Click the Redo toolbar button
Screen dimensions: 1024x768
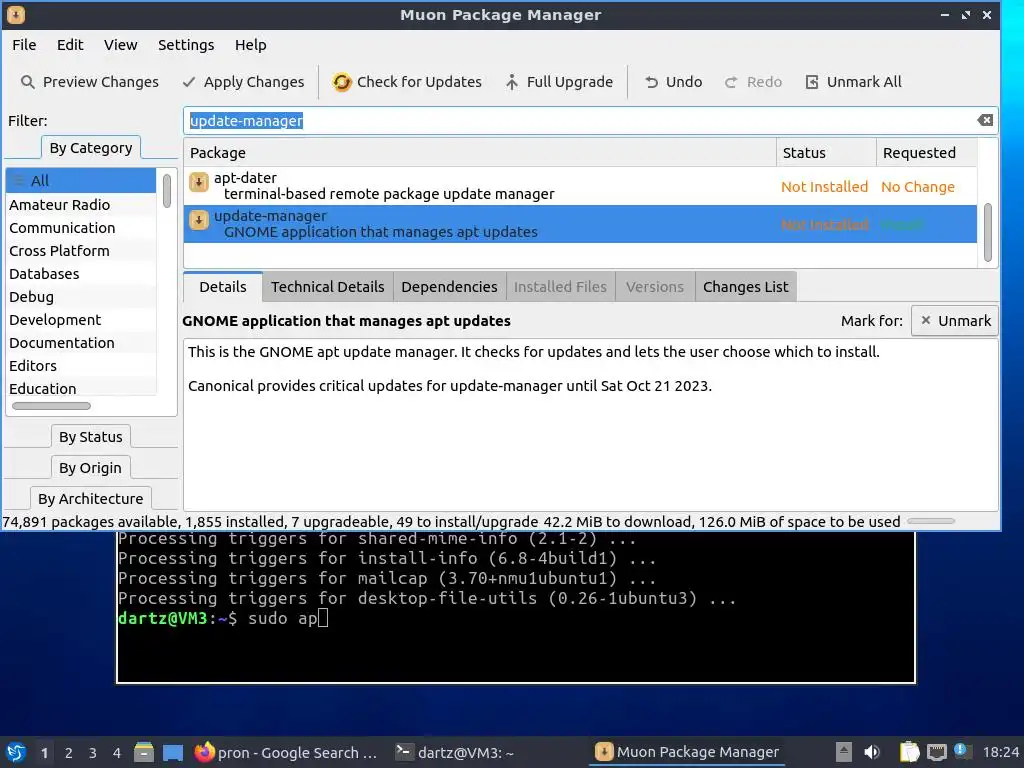pyautogui.click(x=753, y=82)
